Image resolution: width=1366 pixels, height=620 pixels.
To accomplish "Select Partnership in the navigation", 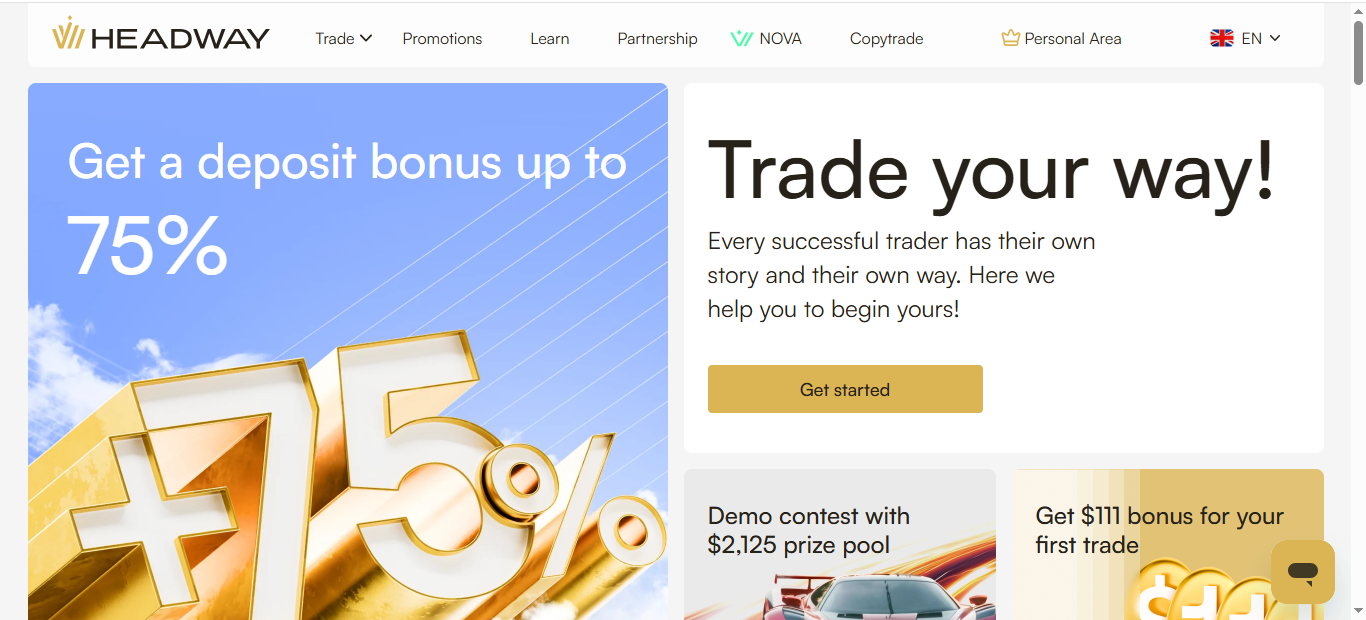I will (x=657, y=39).
